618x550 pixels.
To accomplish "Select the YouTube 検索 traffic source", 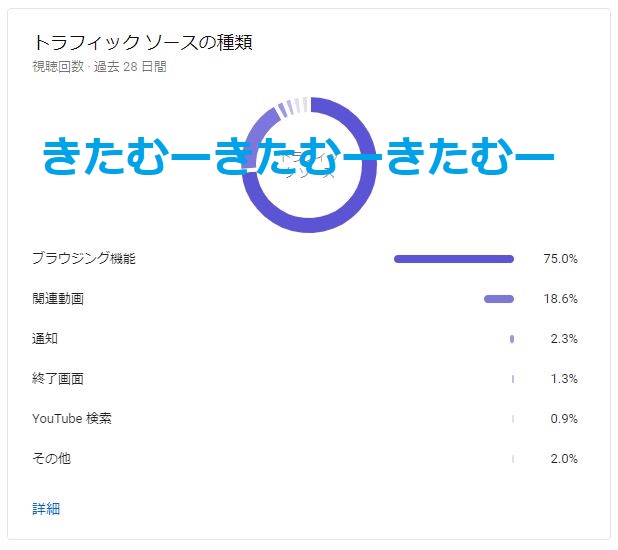I will tap(72, 419).
